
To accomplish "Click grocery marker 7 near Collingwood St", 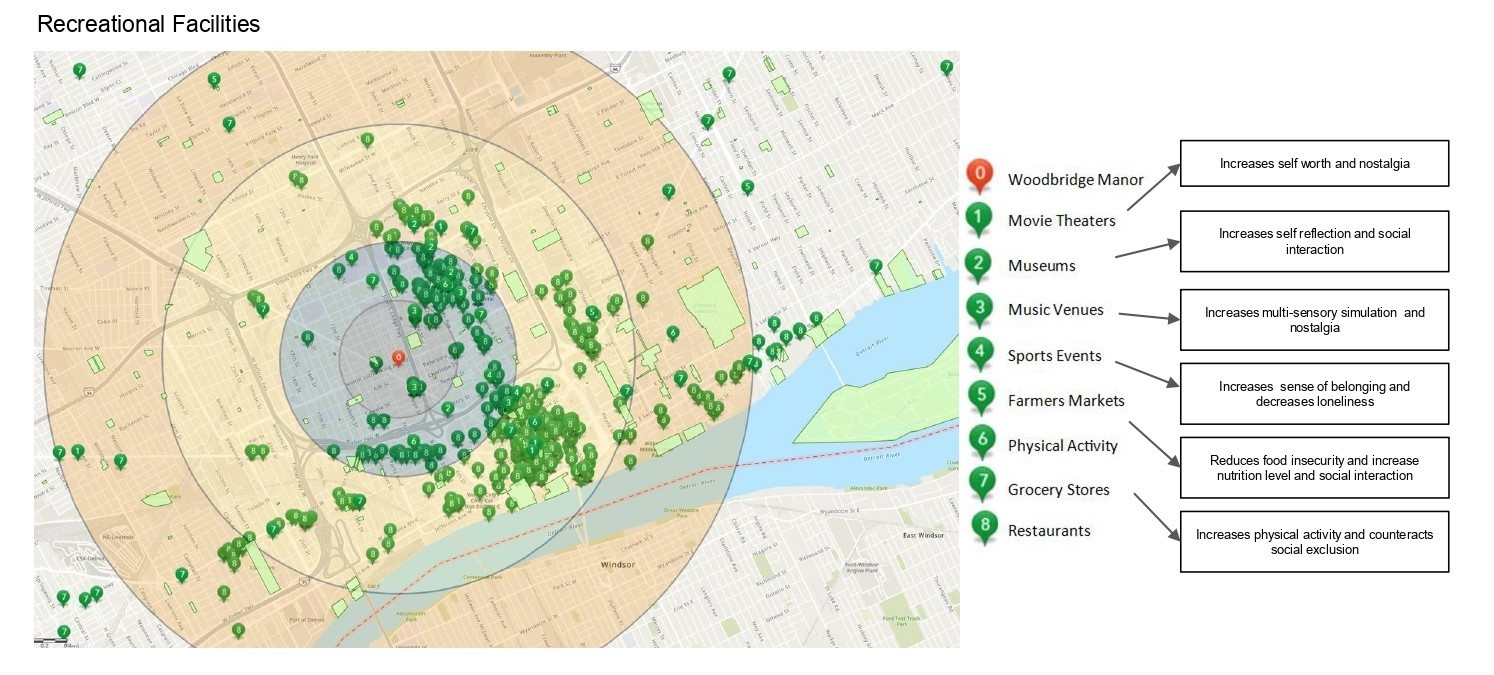I will pos(79,71).
